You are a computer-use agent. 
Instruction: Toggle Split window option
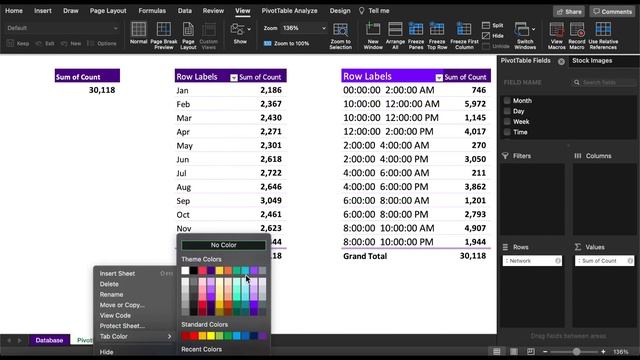click(x=493, y=25)
